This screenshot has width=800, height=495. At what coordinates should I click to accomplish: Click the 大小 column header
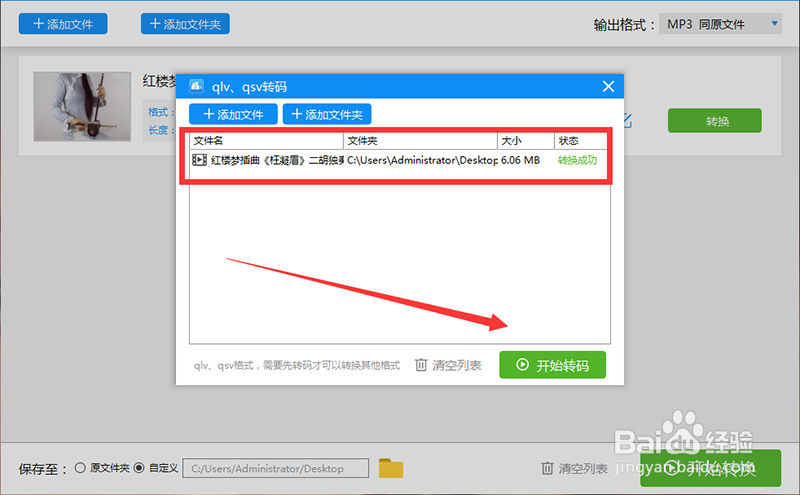526,141
